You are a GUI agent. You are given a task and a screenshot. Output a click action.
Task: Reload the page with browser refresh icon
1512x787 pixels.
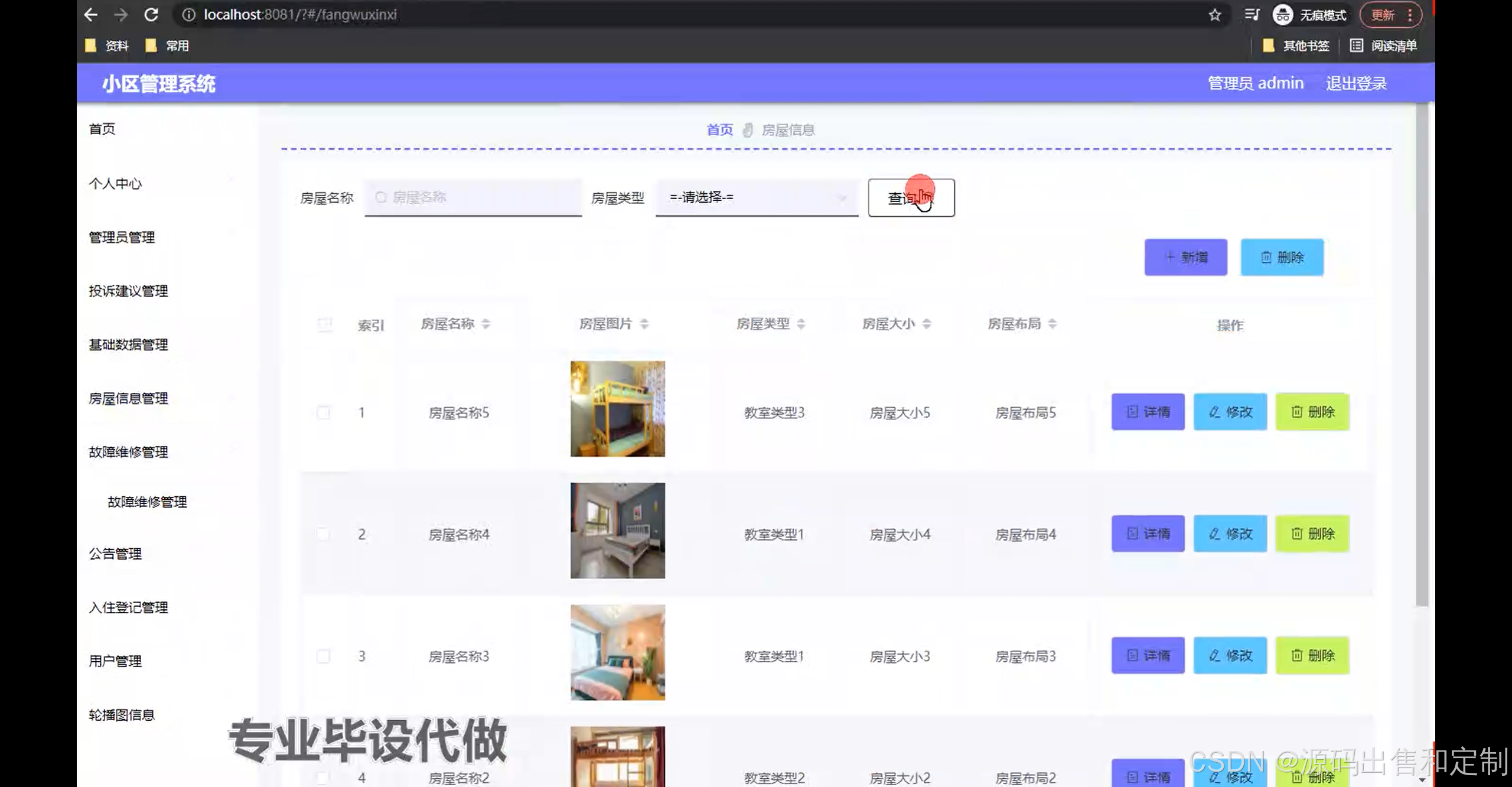pyautogui.click(x=151, y=15)
